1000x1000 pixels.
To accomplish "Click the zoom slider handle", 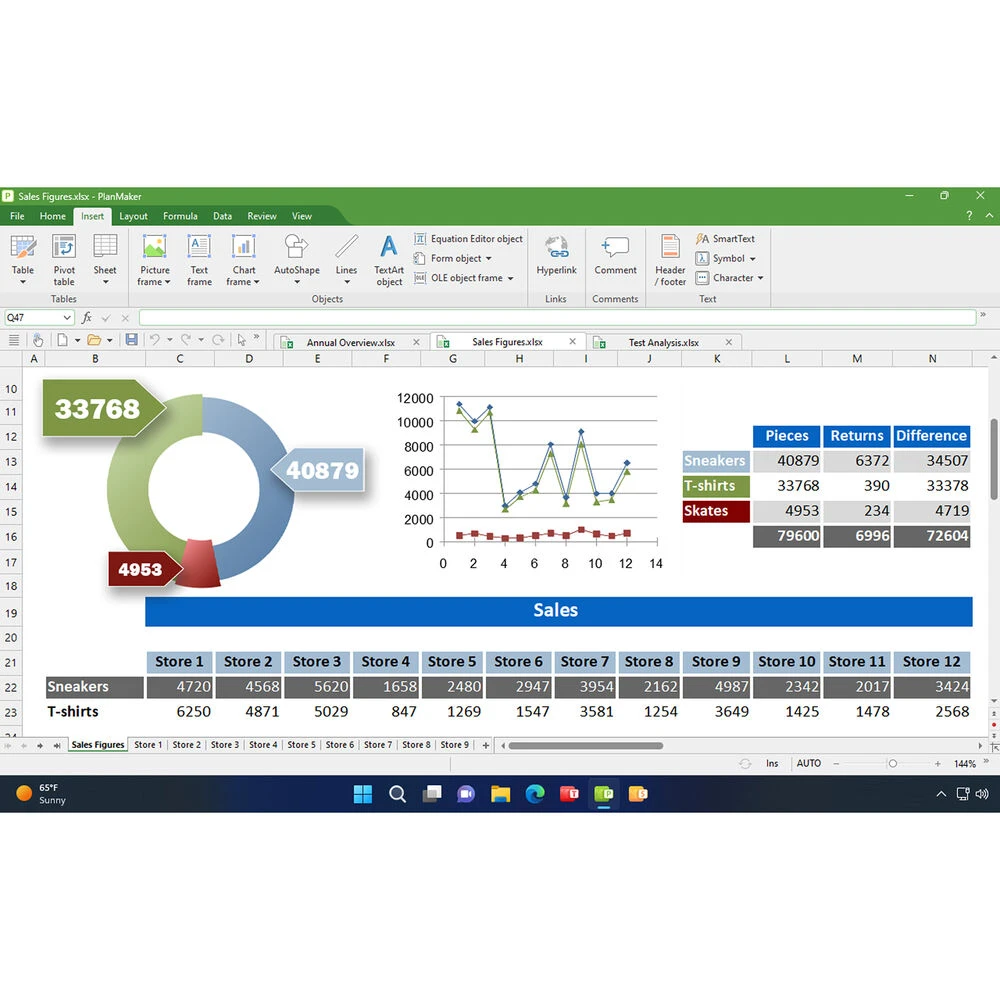I will pos(893,763).
